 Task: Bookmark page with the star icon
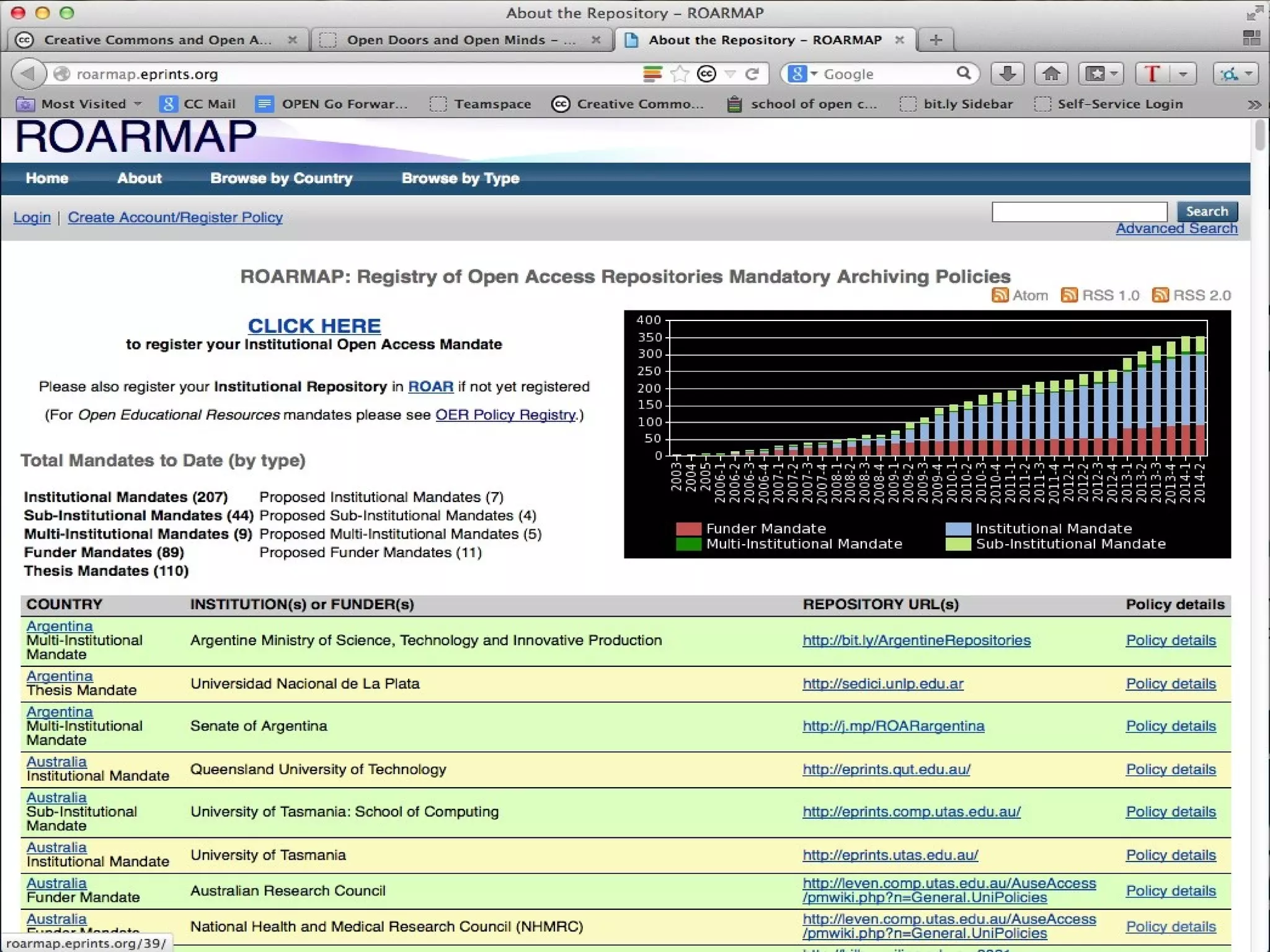[680, 74]
